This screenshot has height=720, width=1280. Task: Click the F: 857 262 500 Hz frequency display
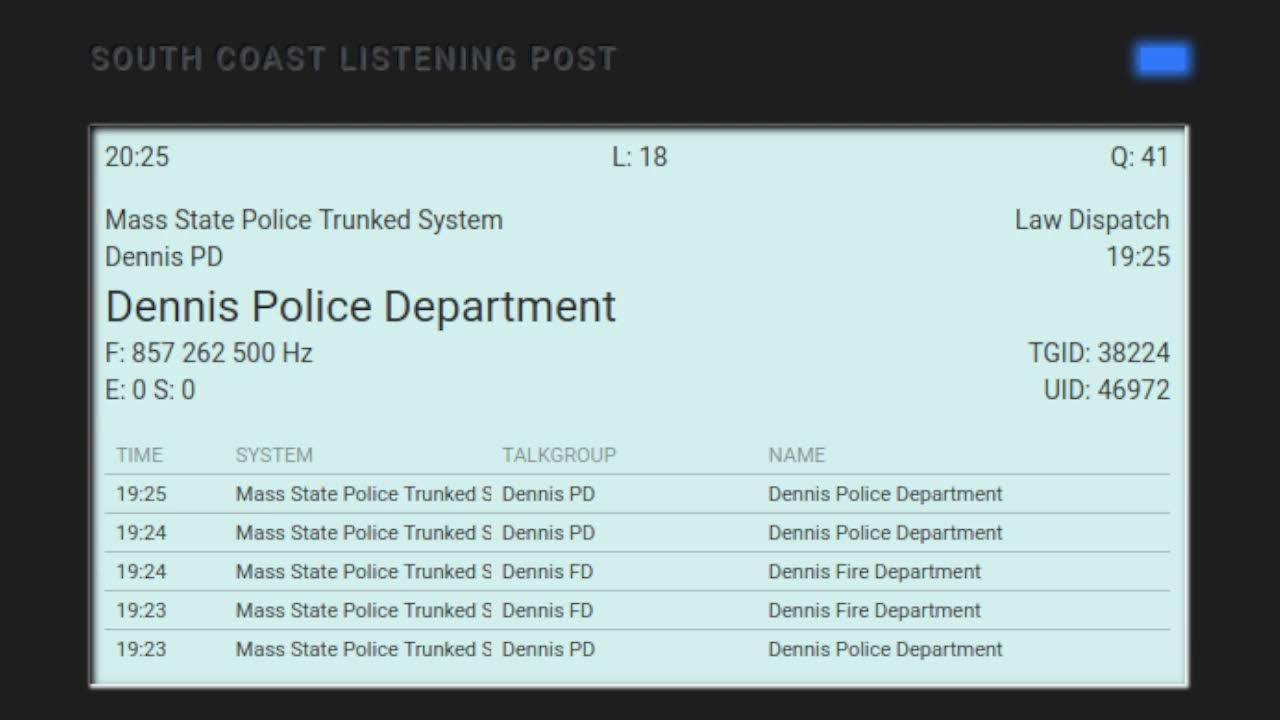pos(209,352)
